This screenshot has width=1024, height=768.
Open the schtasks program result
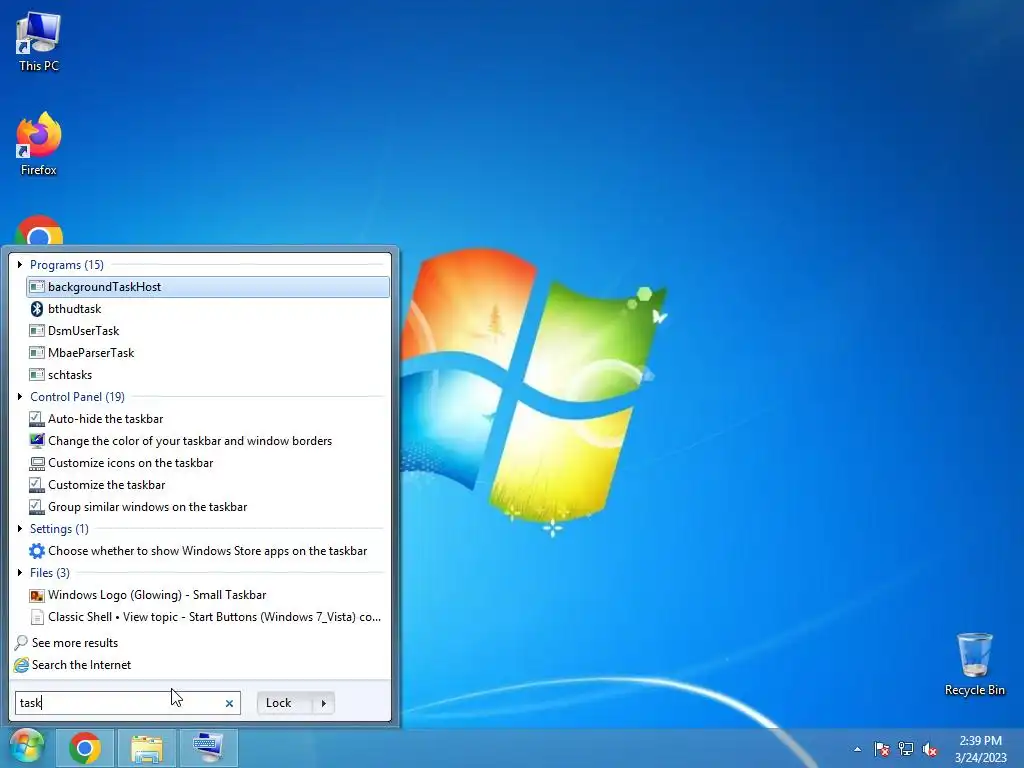[208, 375]
